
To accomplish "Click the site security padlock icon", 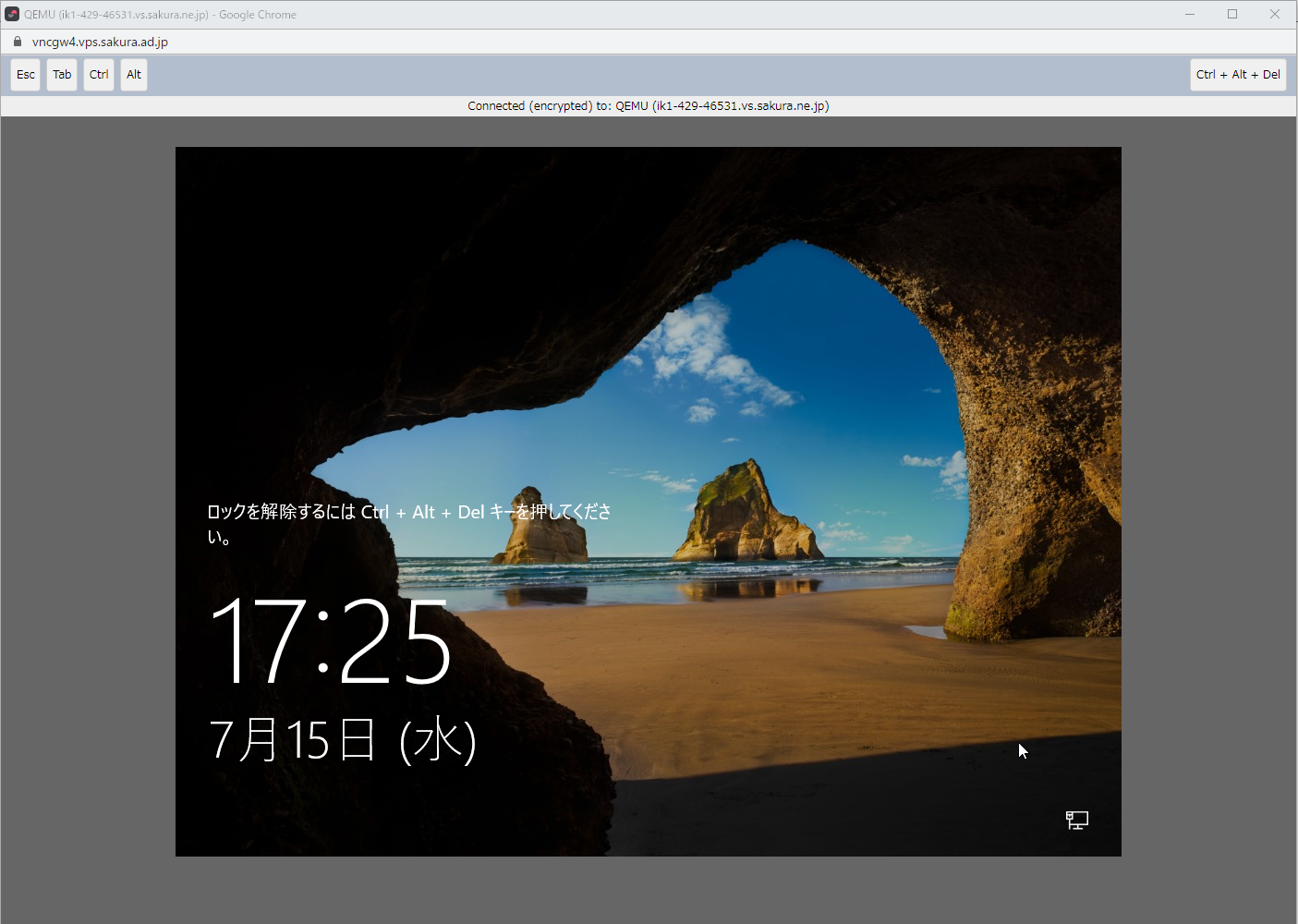I will (x=18, y=42).
